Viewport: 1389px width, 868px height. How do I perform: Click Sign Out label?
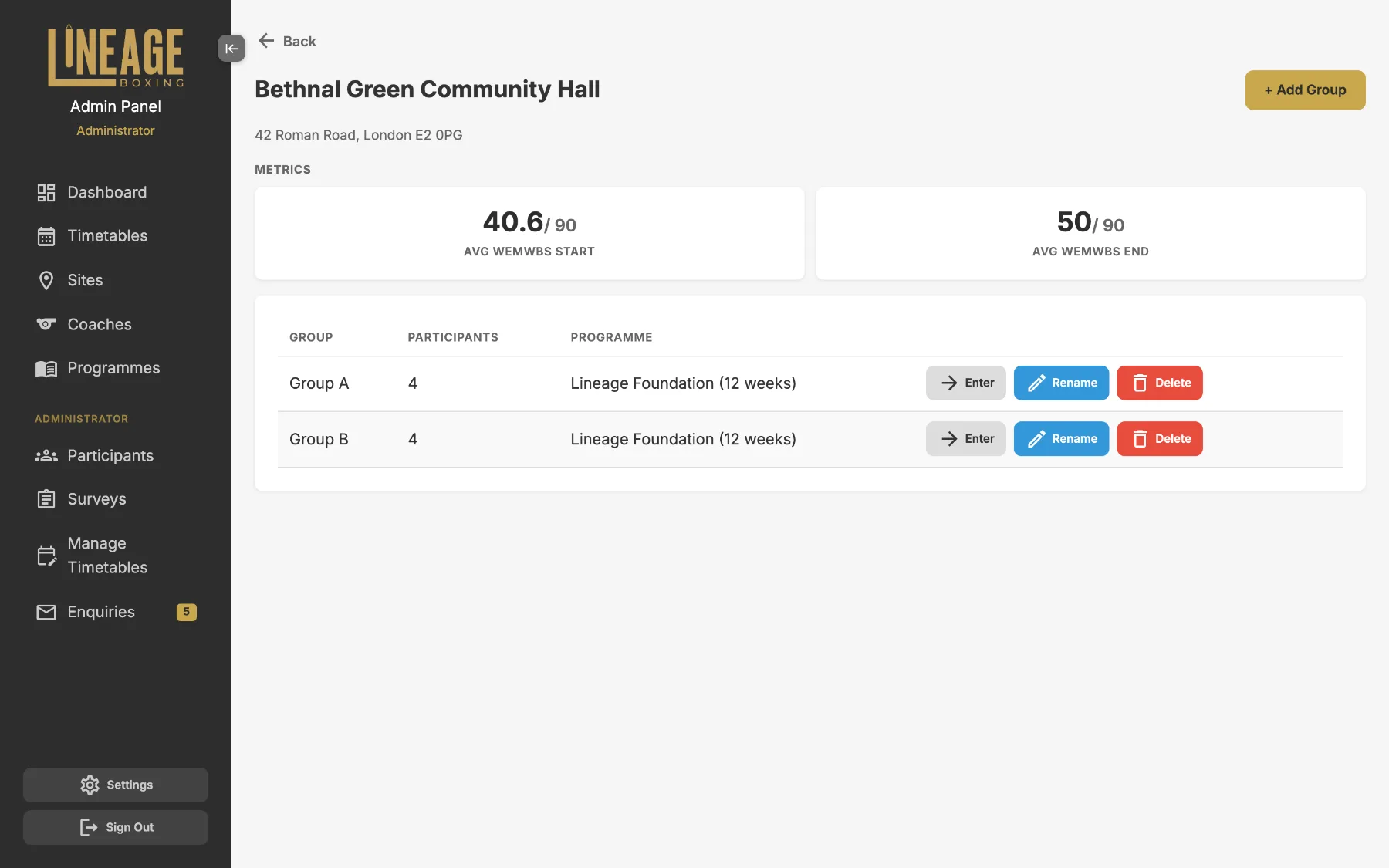click(x=130, y=827)
